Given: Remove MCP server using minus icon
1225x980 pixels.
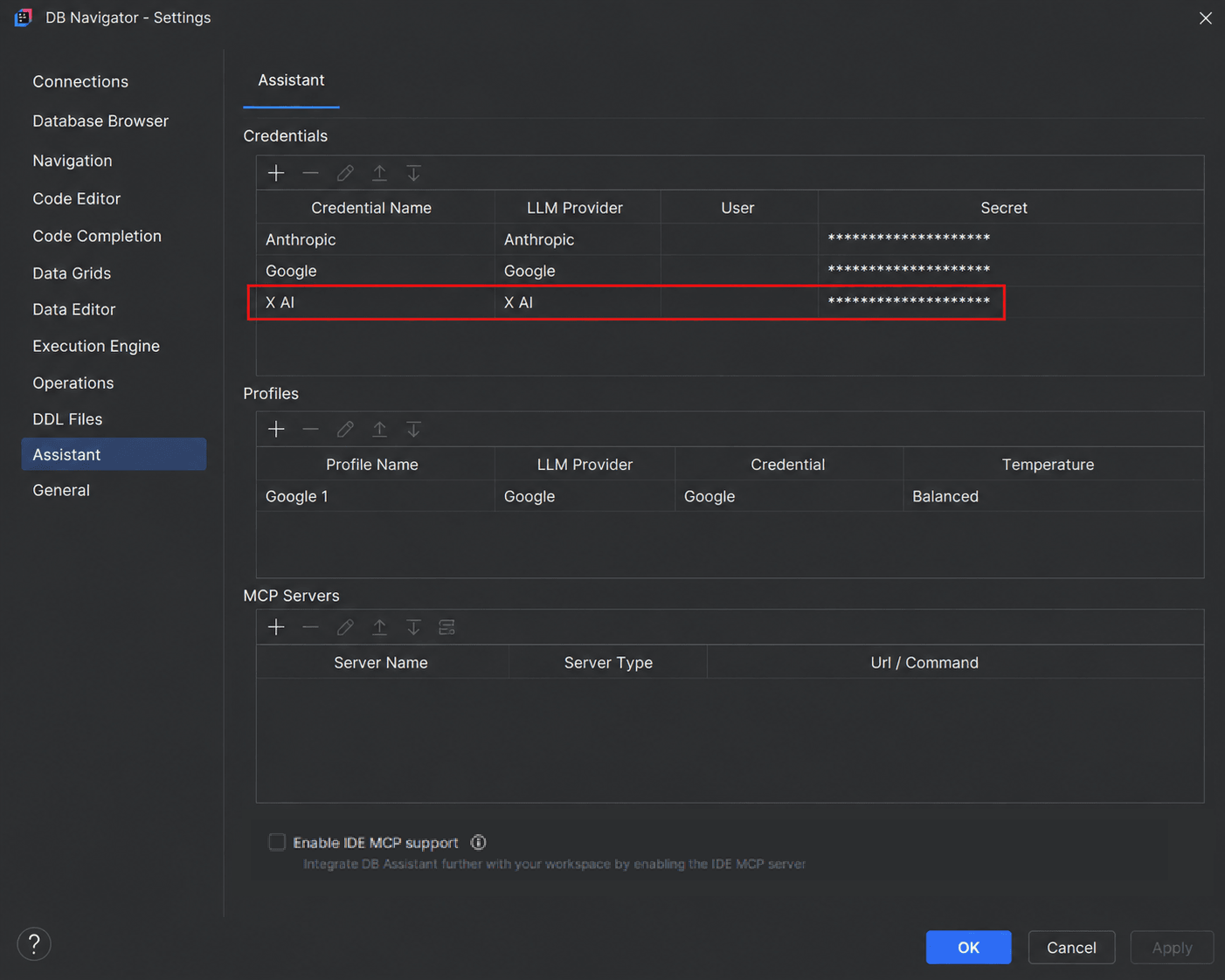Looking at the screenshot, I should tap(310, 627).
